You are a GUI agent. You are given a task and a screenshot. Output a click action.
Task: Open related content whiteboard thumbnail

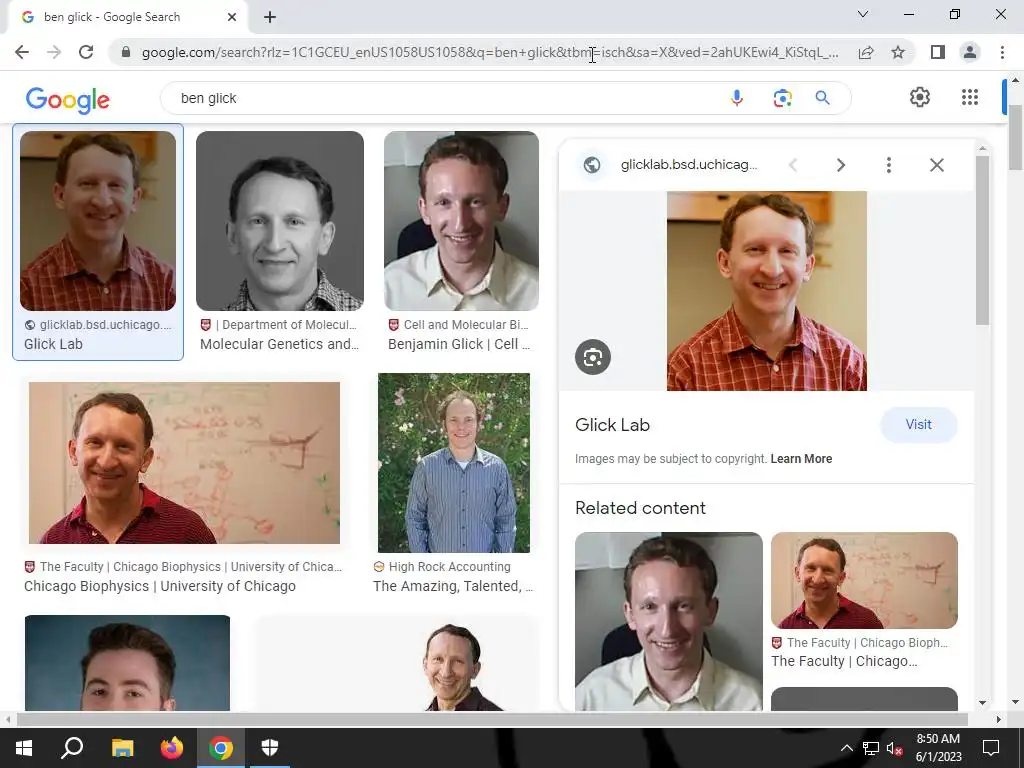(x=864, y=581)
